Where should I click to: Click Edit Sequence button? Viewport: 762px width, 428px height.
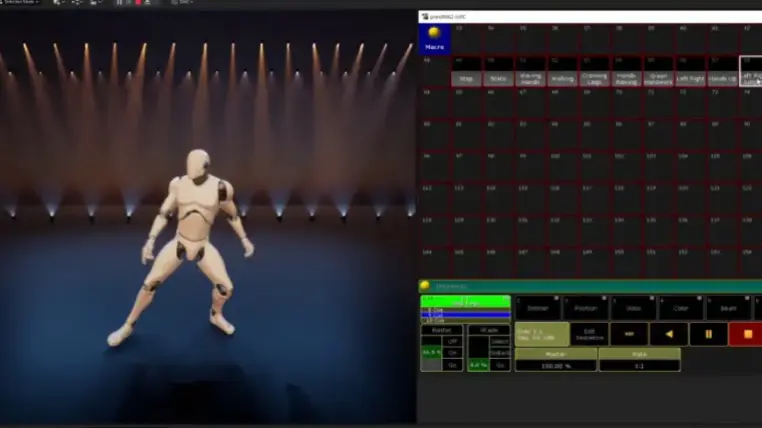click(589, 335)
